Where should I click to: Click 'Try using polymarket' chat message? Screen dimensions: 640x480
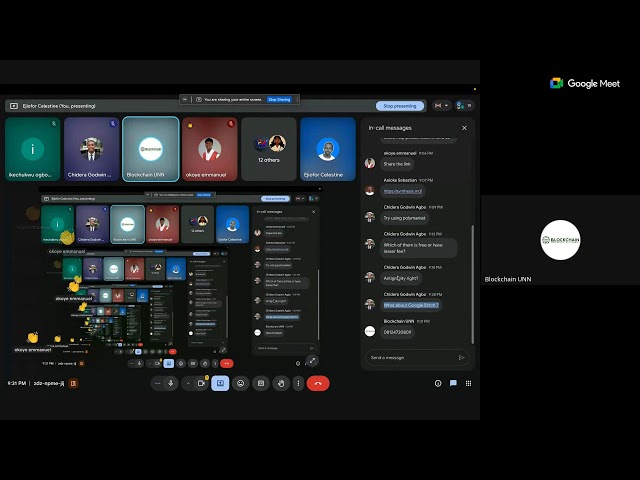pyautogui.click(x=404, y=218)
